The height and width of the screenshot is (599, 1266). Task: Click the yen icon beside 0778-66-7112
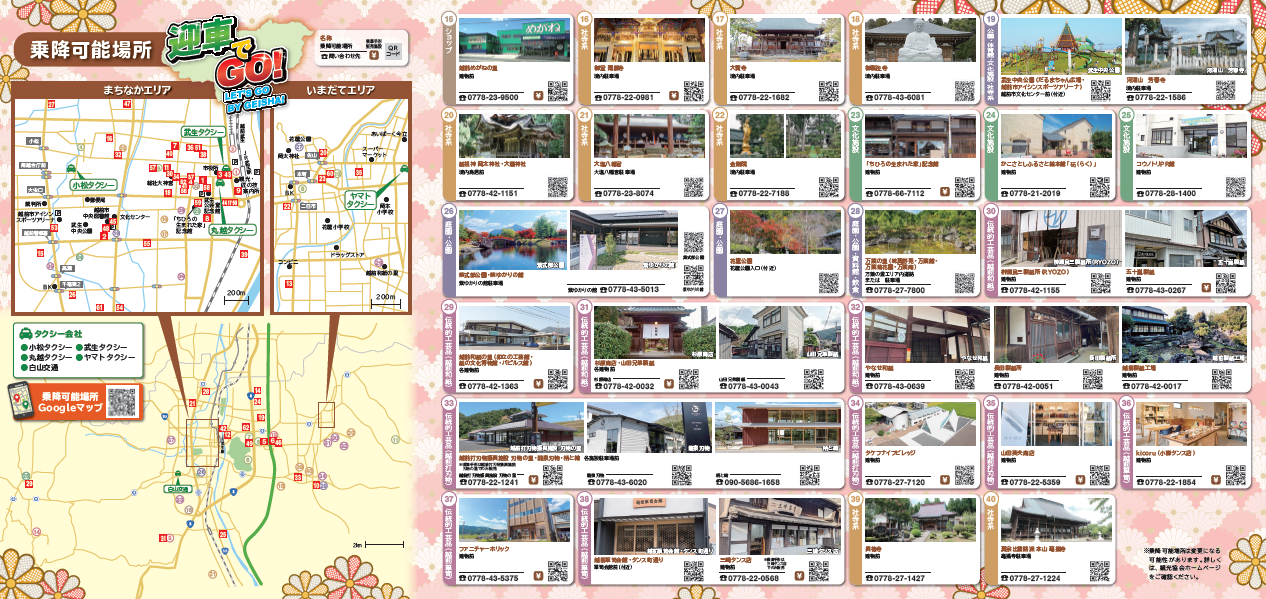coord(946,193)
